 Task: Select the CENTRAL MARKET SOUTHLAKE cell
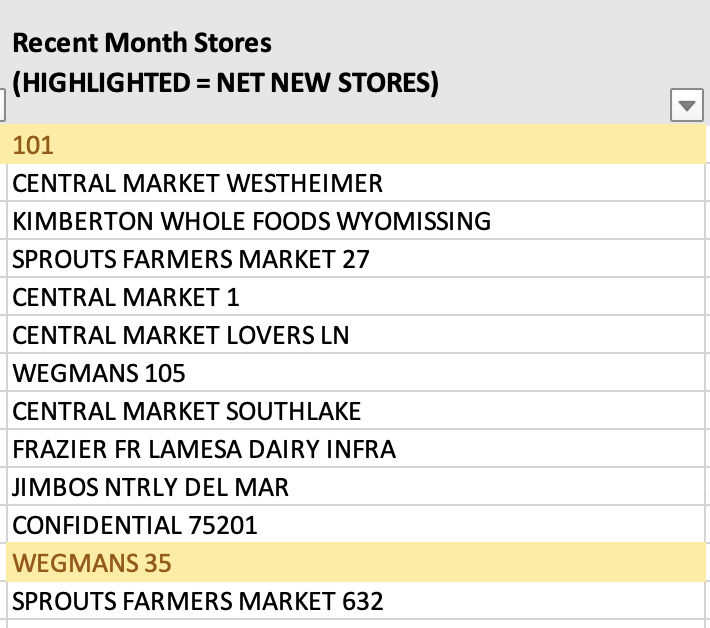pos(356,411)
